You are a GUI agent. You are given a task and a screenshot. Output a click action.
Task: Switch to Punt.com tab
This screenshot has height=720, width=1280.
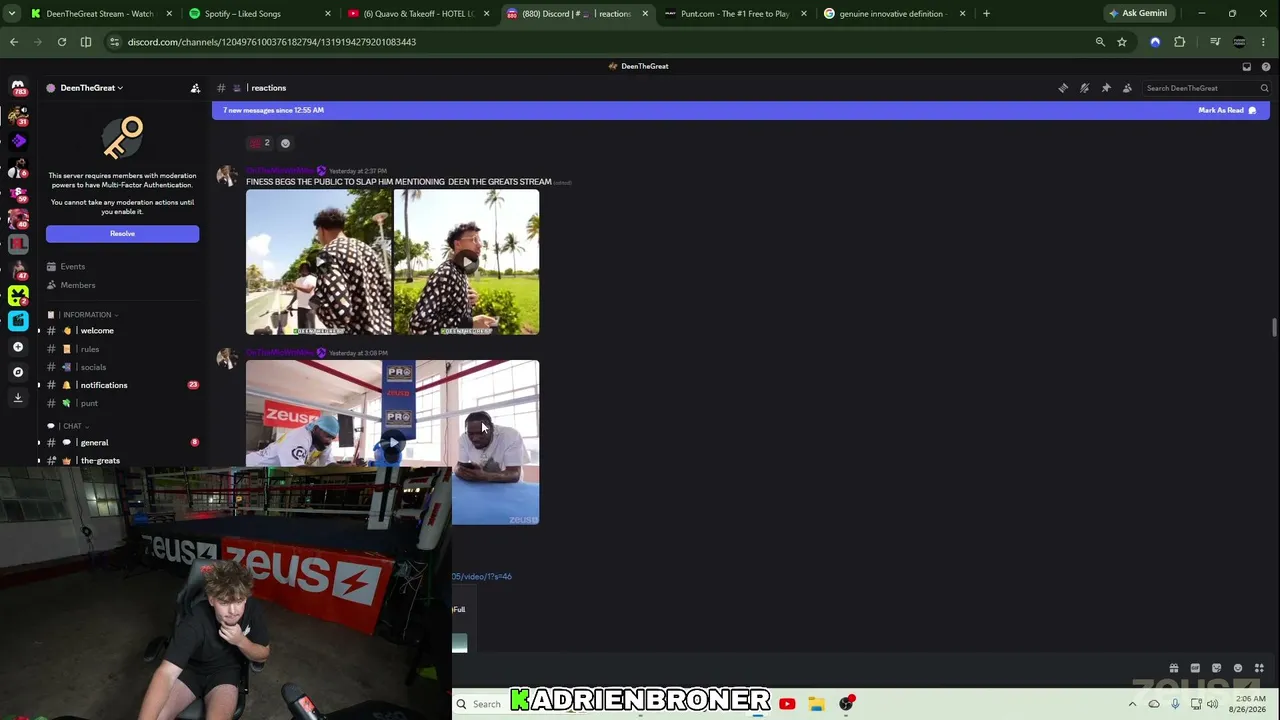735,14
